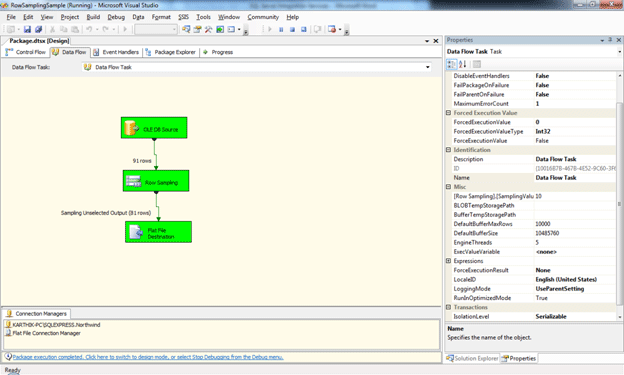The width and height of the screenshot is (624, 375).
Task: Click the DefaultBufferMaxRows 10000 value
Action: (543, 224)
